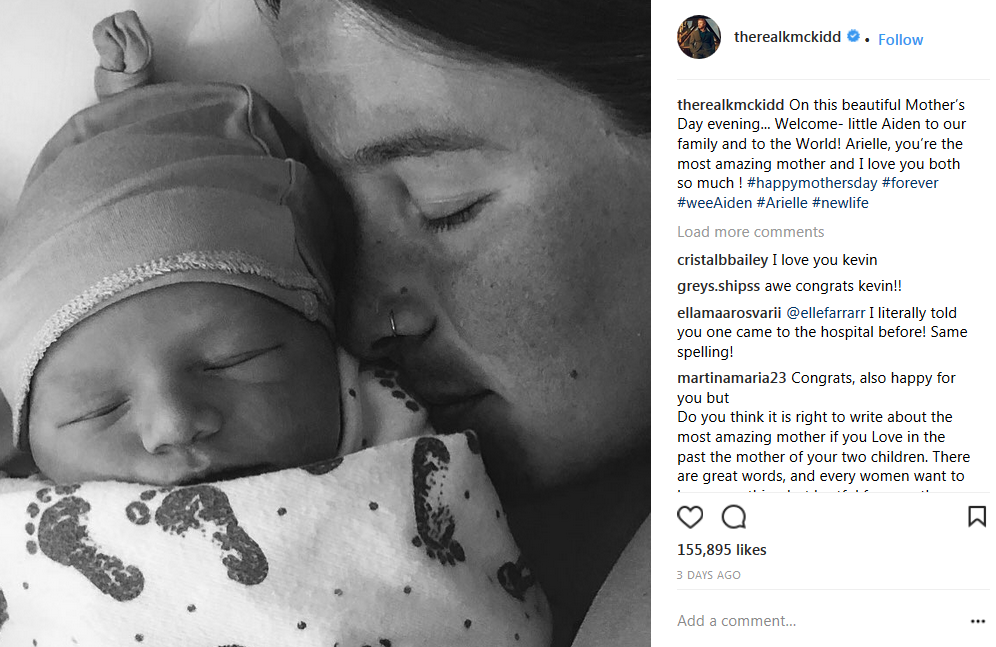Viewport: 996px width, 647px height.
Task: Open the #newlife hashtag
Action: [840, 203]
